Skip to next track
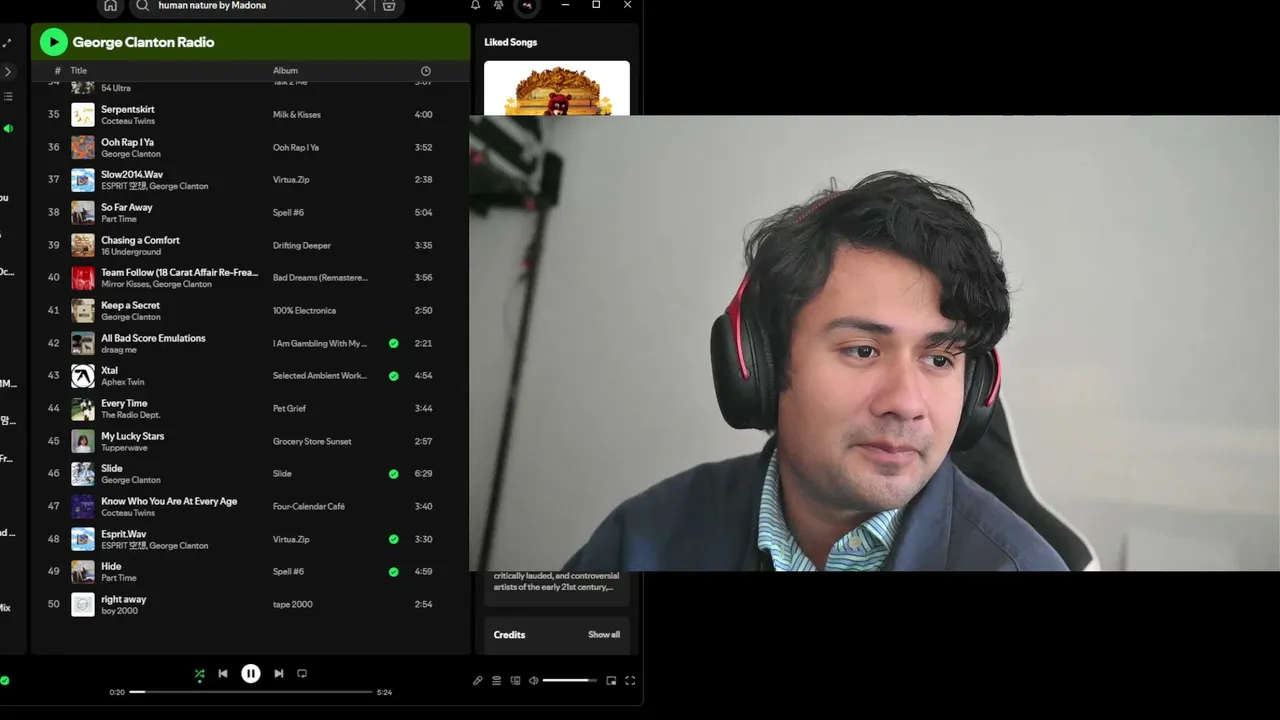This screenshot has width=1280, height=720. (279, 674)
